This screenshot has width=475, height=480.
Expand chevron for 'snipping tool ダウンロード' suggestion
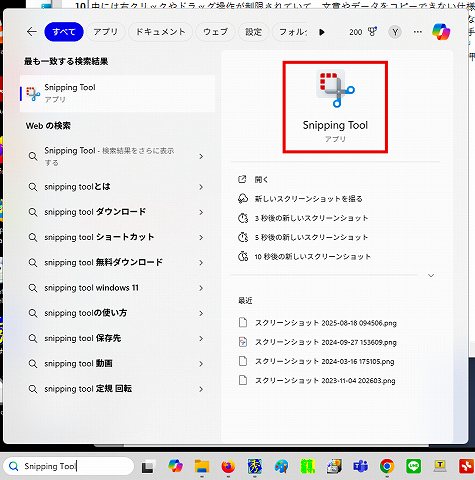(201, 212)
